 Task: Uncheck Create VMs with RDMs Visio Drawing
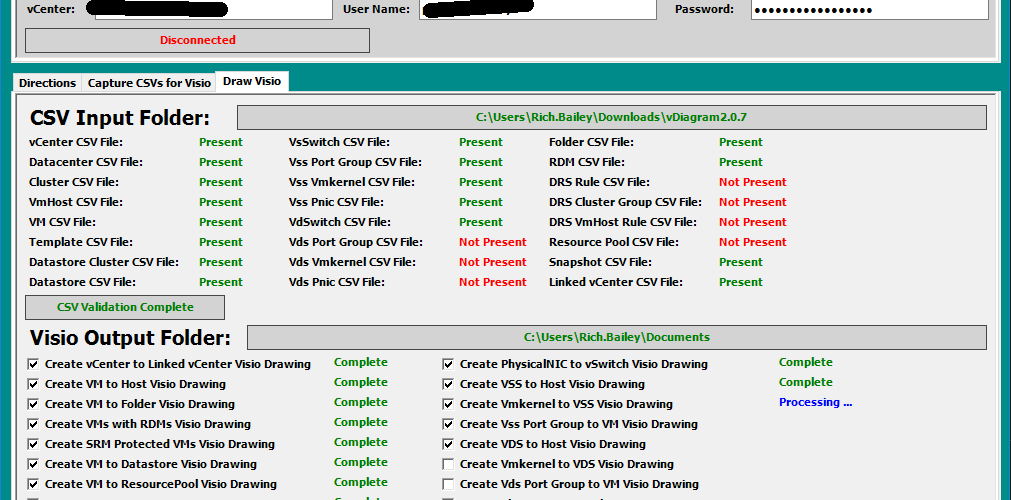[x=34, y=424]
